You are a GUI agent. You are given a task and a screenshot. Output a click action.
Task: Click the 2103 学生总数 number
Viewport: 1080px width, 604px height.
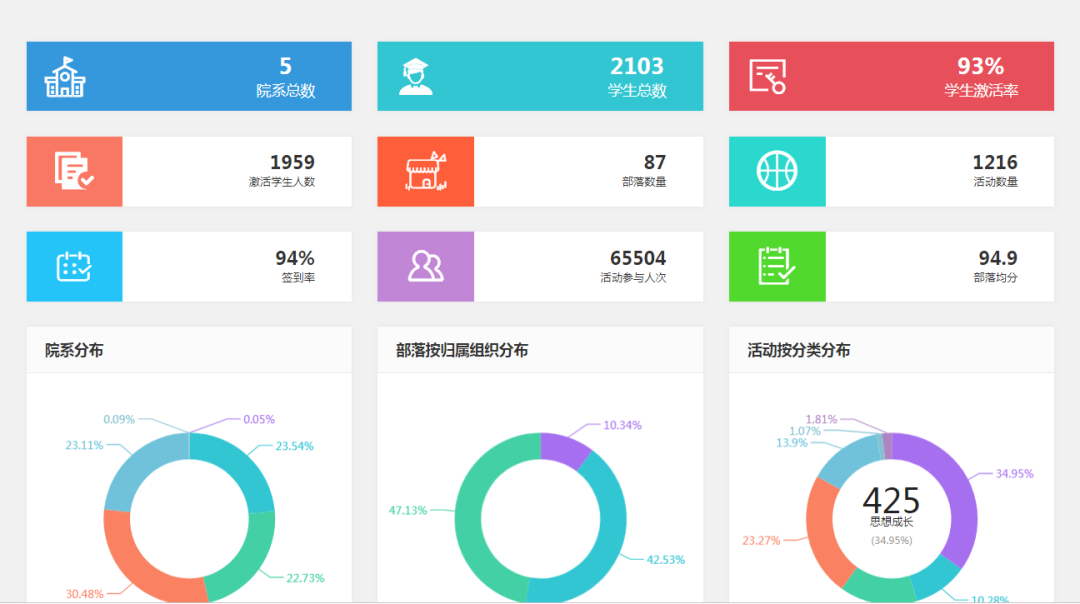pyautogui.click(x=637, y=66)
